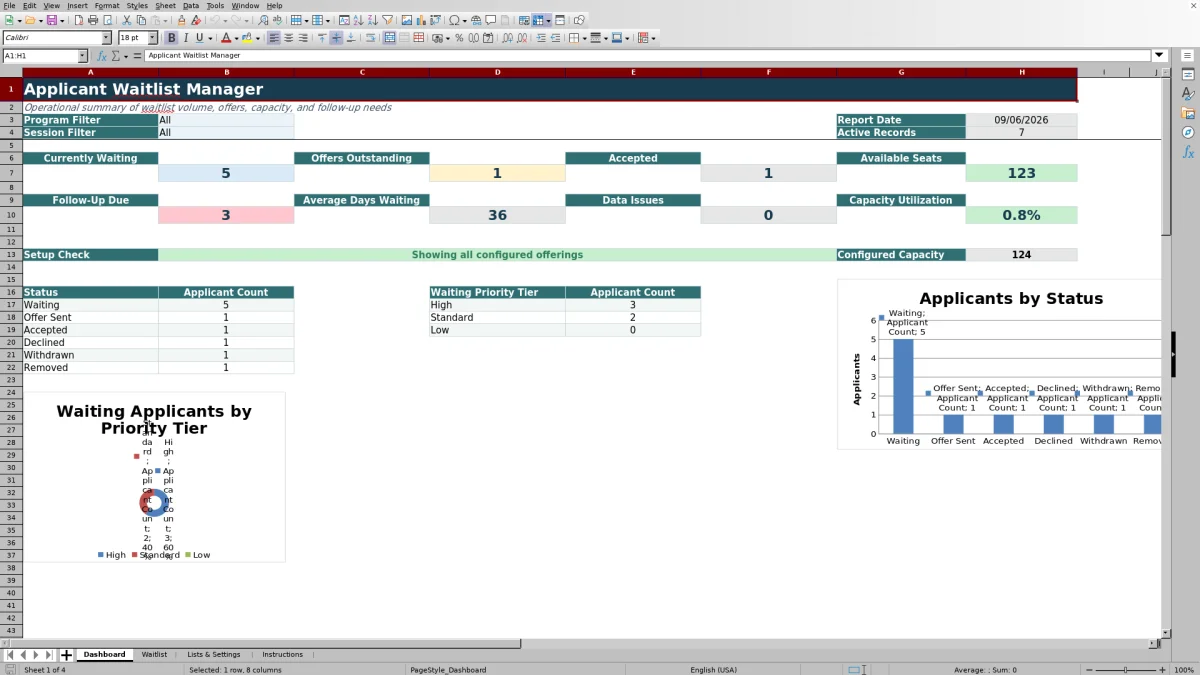Click the zoom slider in status bar
This screenshot has width=1200, height=675.
1125,670
